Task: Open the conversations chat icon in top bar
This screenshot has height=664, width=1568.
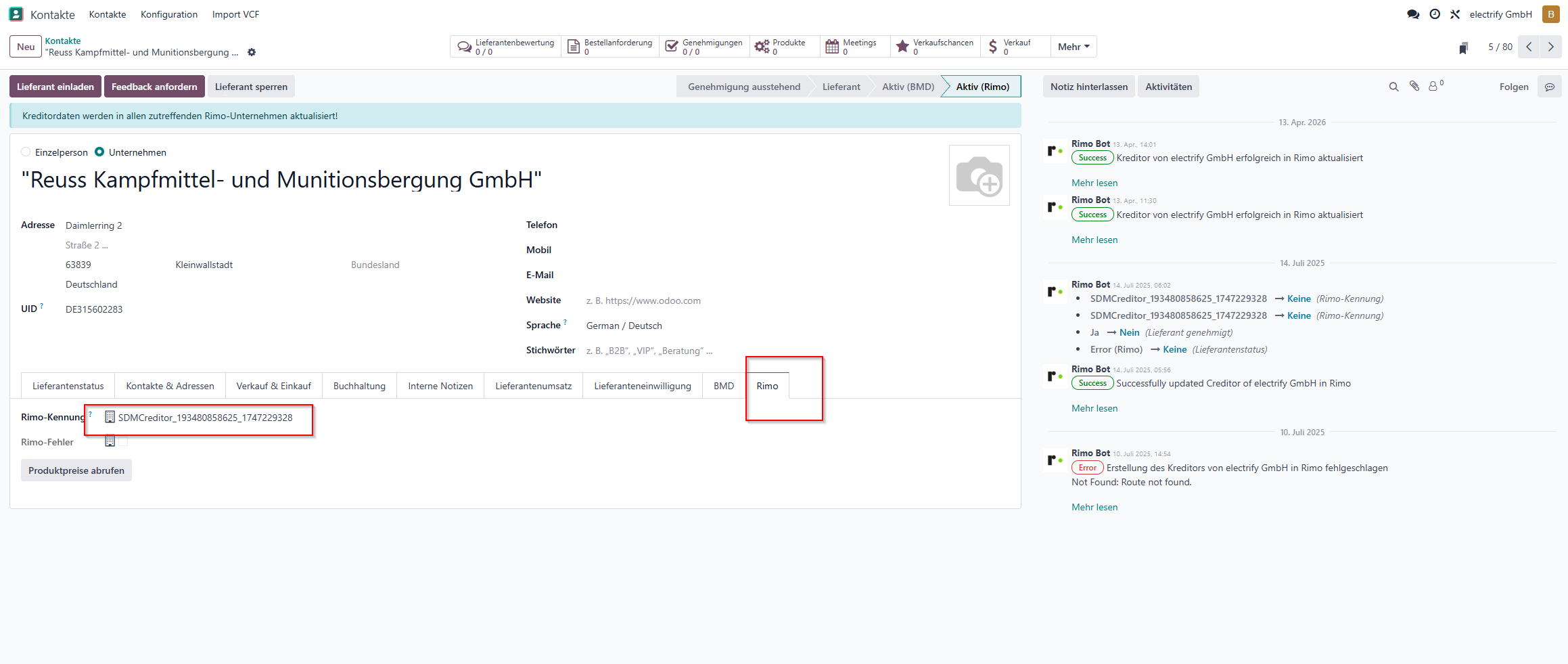Action: coord(1413,14)
